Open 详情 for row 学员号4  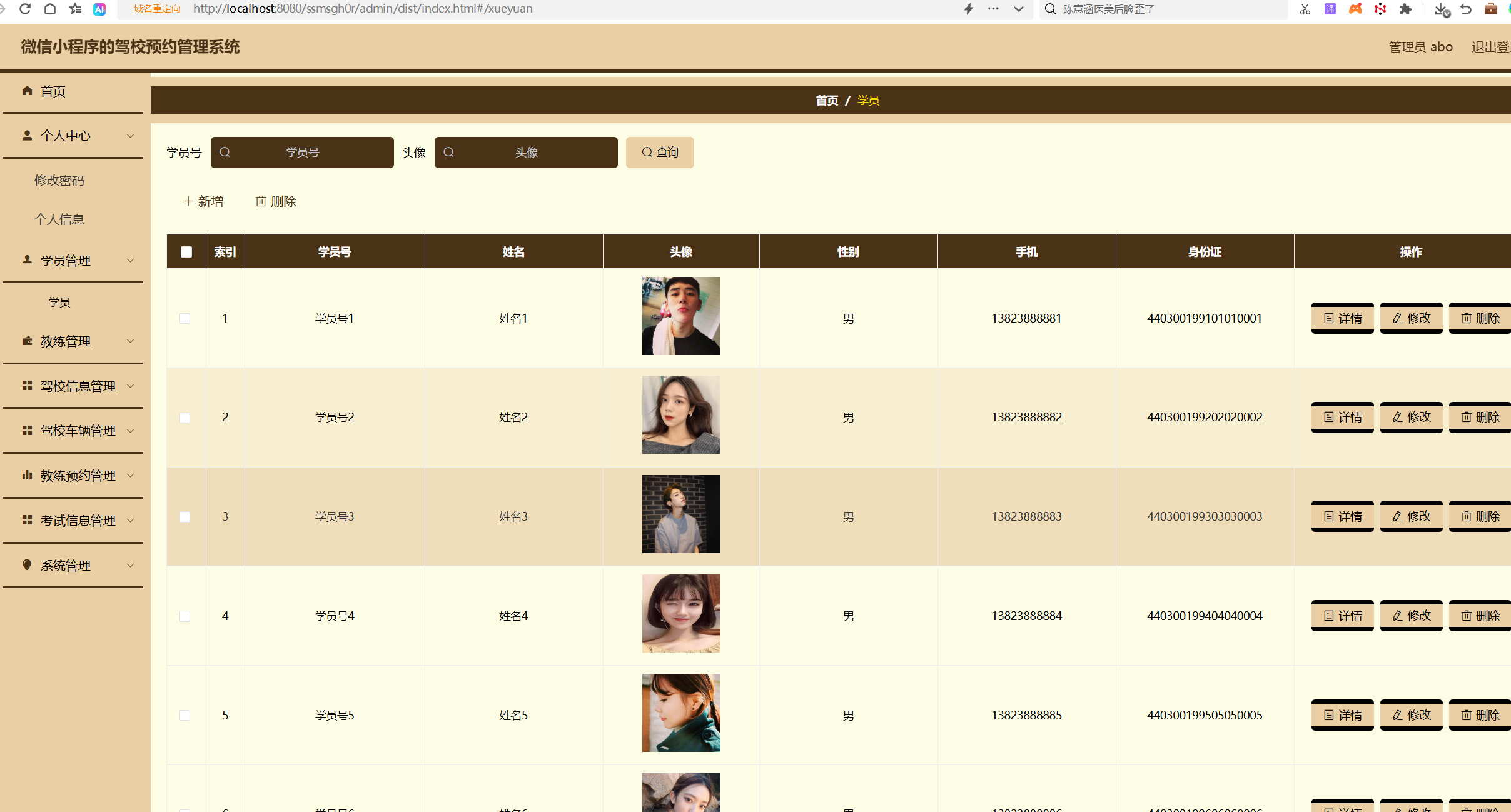(1342, 616)
